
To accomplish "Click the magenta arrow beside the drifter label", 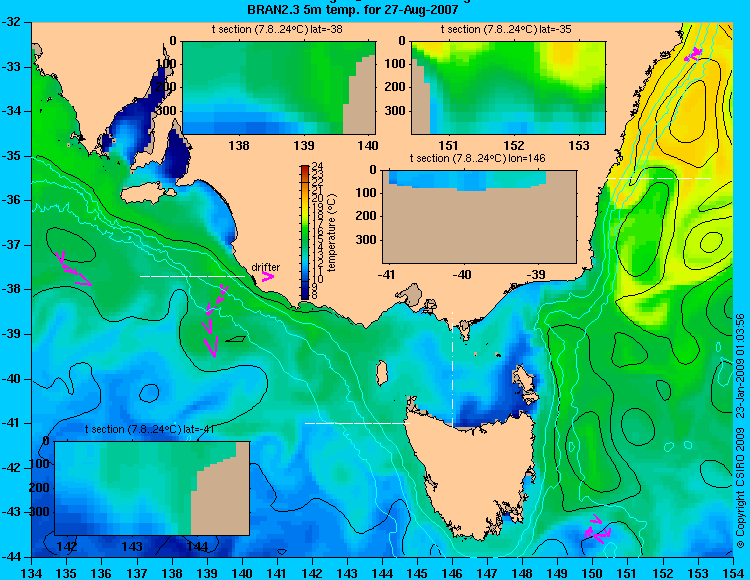I will tap(267, 276).
